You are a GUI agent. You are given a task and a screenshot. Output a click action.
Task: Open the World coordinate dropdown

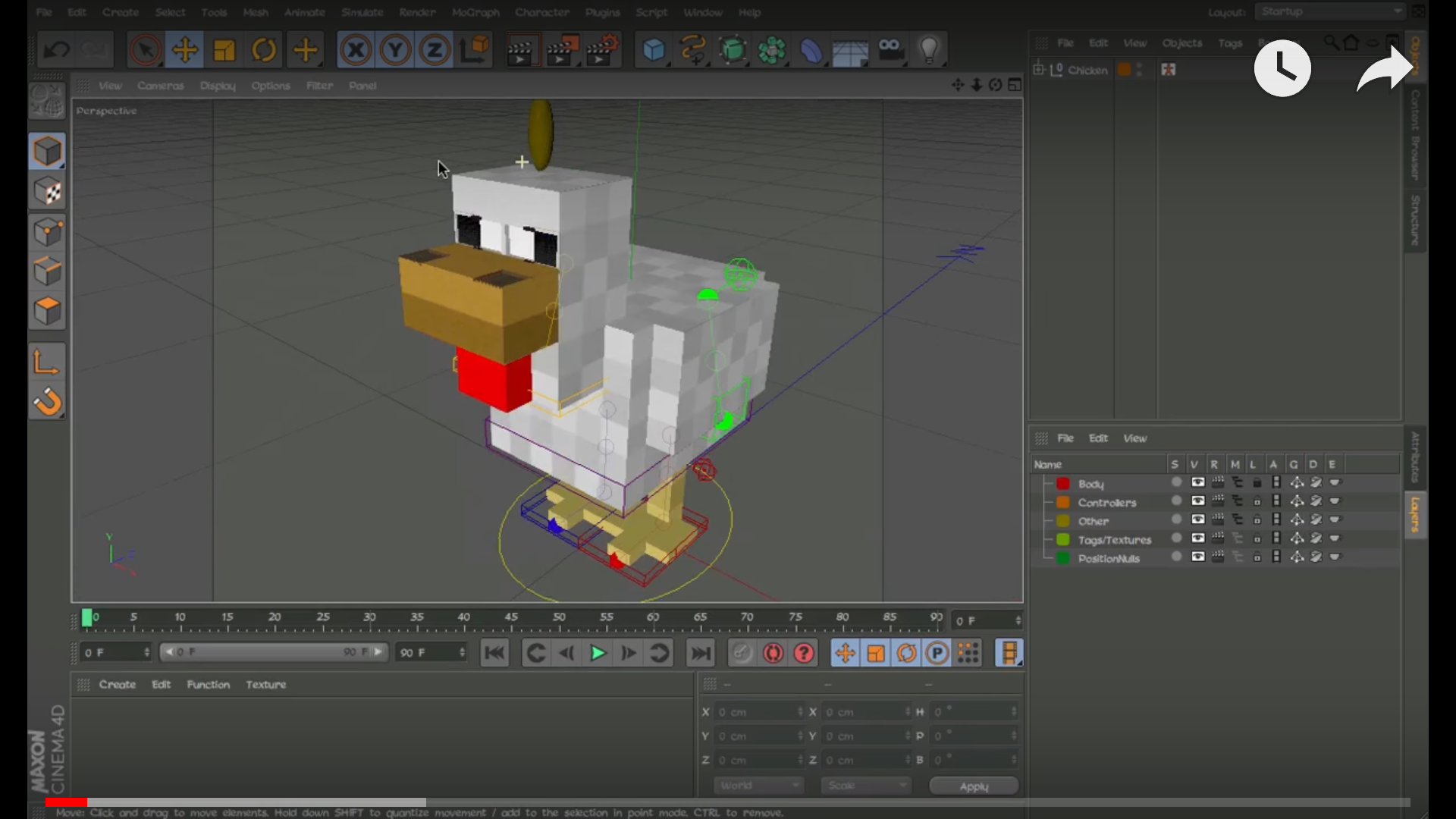758,786
